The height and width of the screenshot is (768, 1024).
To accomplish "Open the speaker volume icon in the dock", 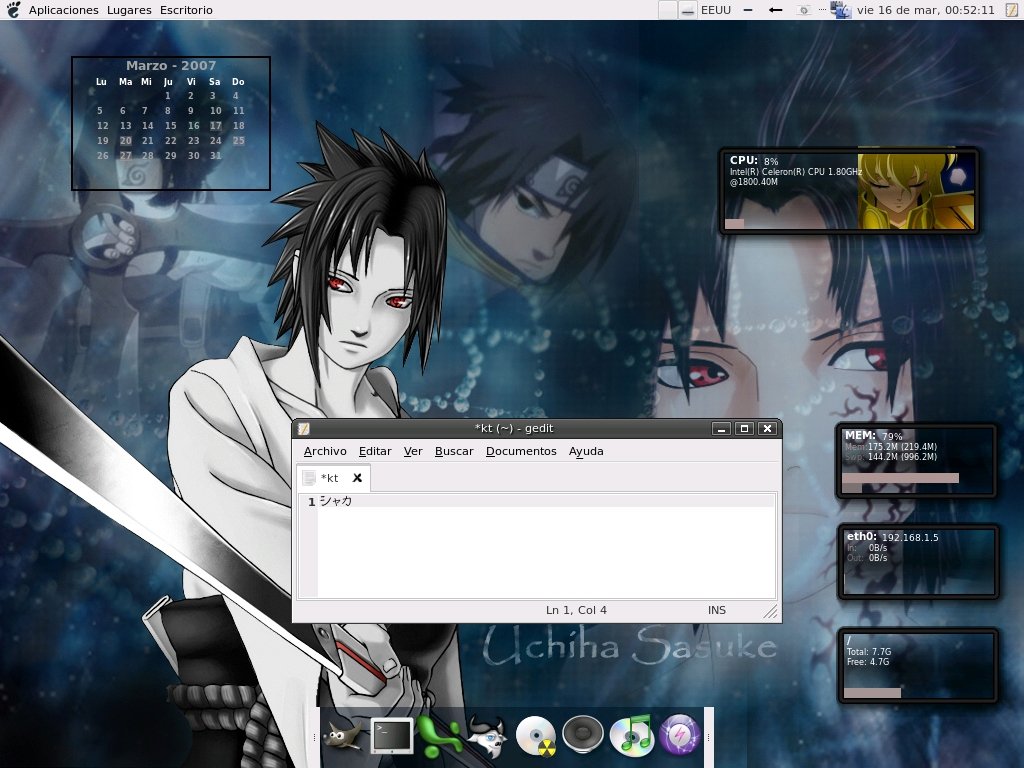I will coord(583,735).
